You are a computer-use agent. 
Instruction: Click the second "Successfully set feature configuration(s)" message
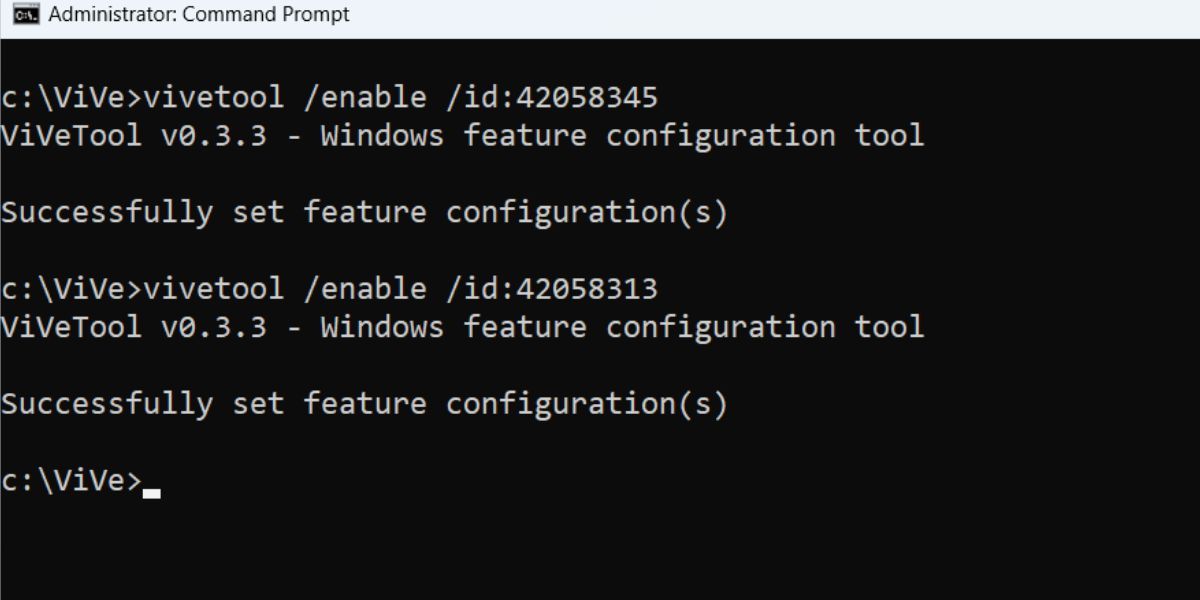pyautogui.click(x=364, y=404)
